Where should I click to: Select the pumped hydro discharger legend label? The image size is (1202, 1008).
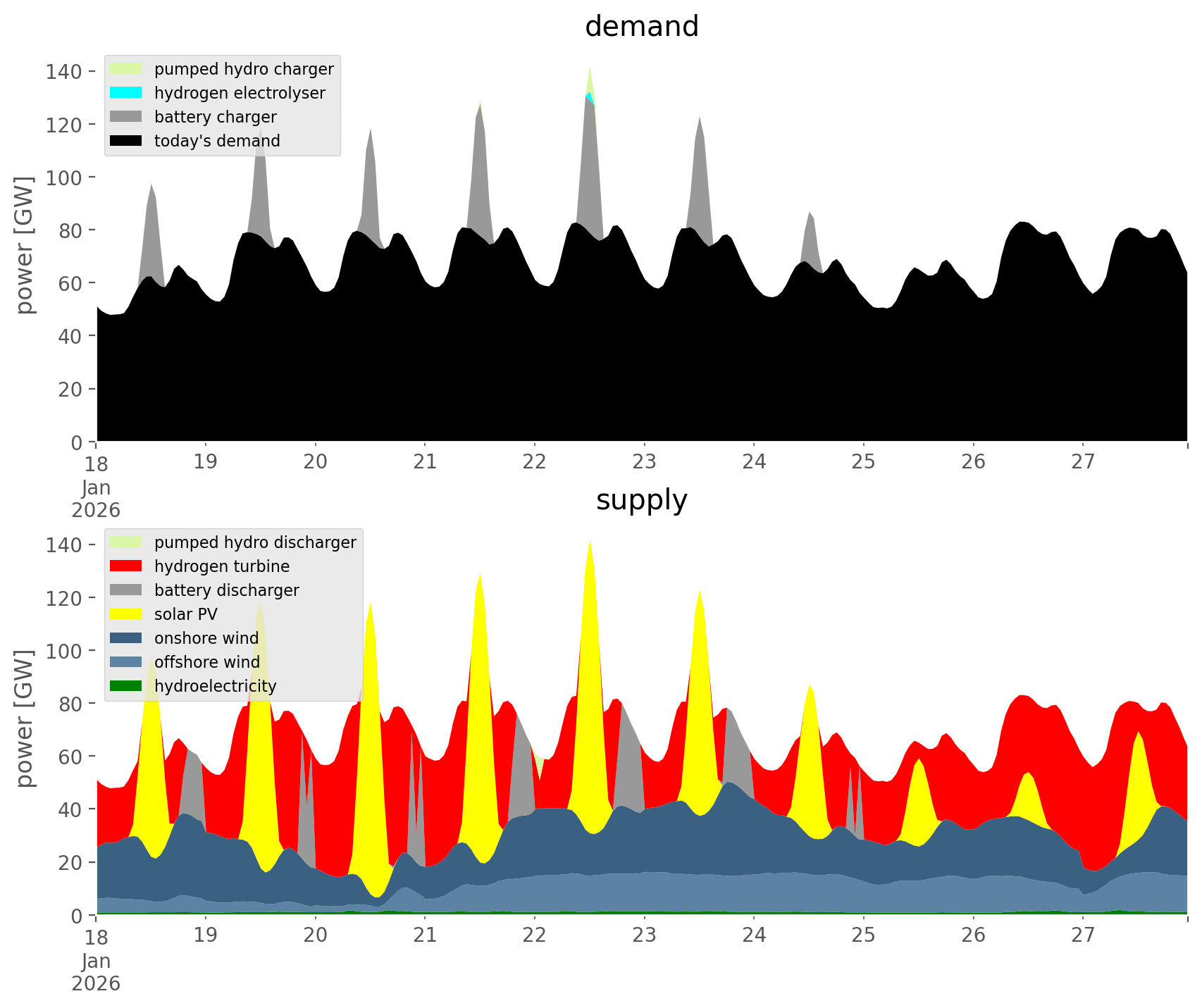[x=255, y=542]
